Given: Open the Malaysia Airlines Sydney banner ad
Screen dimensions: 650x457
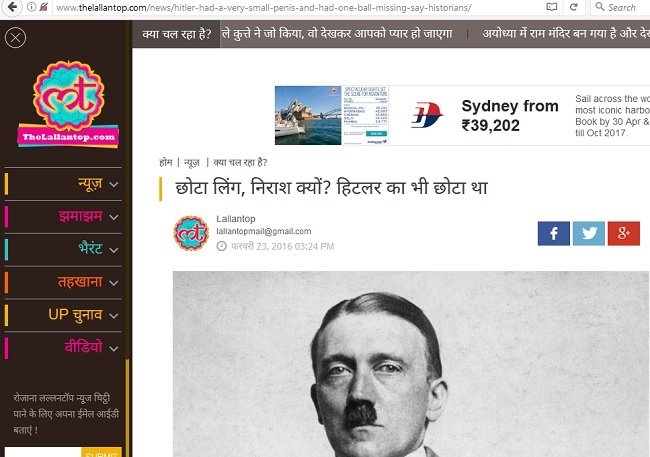Looking at the screenshot, I should point(461,115).
